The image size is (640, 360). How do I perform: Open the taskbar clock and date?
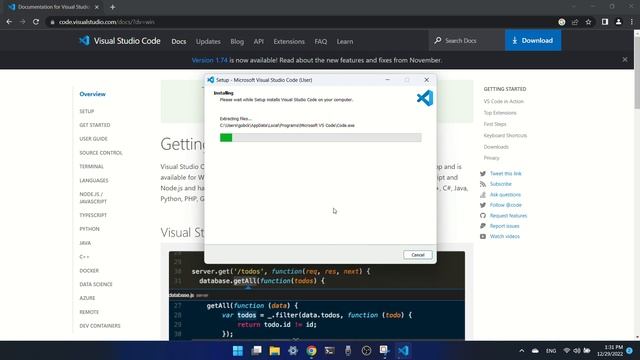point(610,351)
